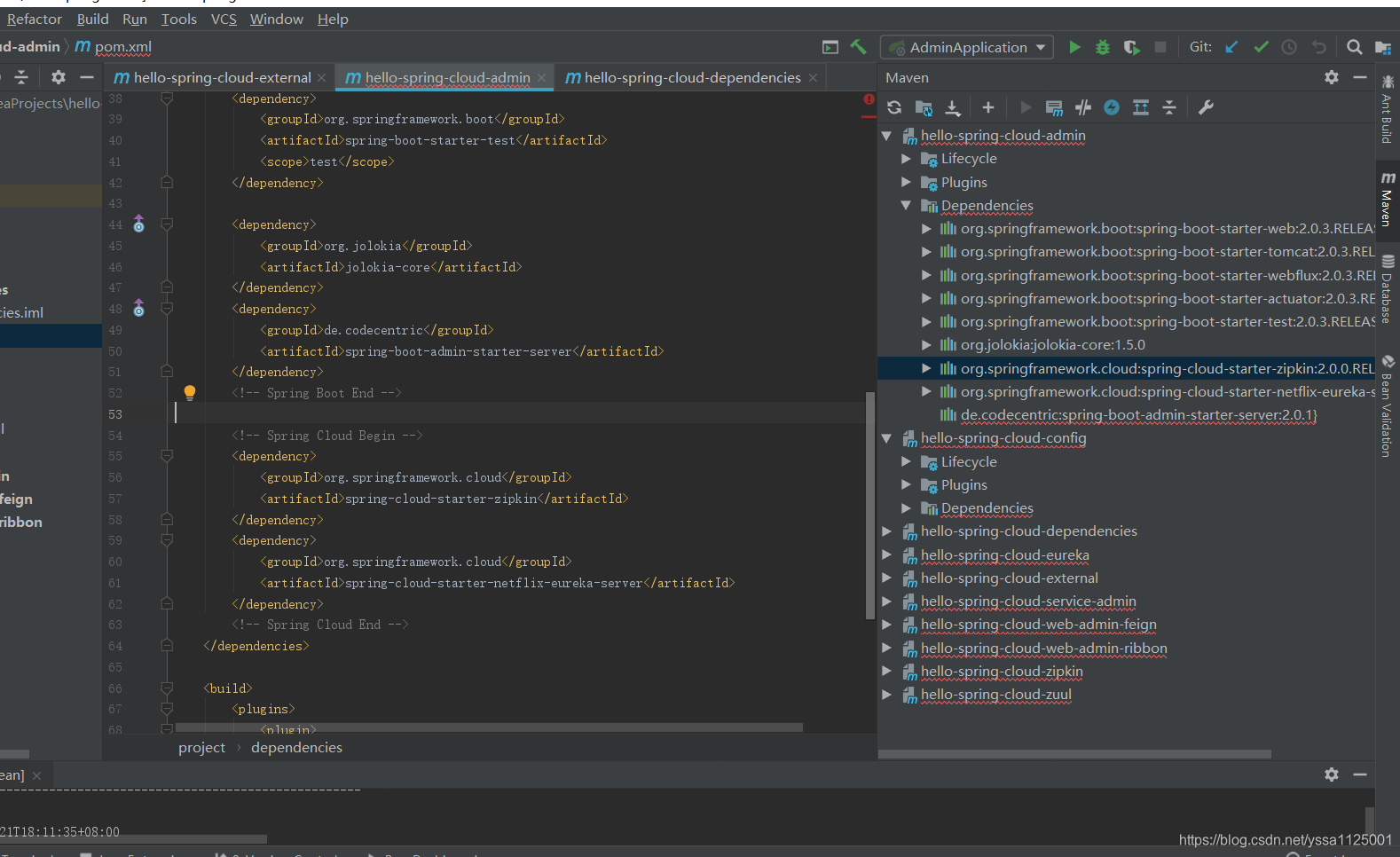
Task: Collapse Dependencies under hello-spring-cloud-admin
Action: click(x=906, y=205)
